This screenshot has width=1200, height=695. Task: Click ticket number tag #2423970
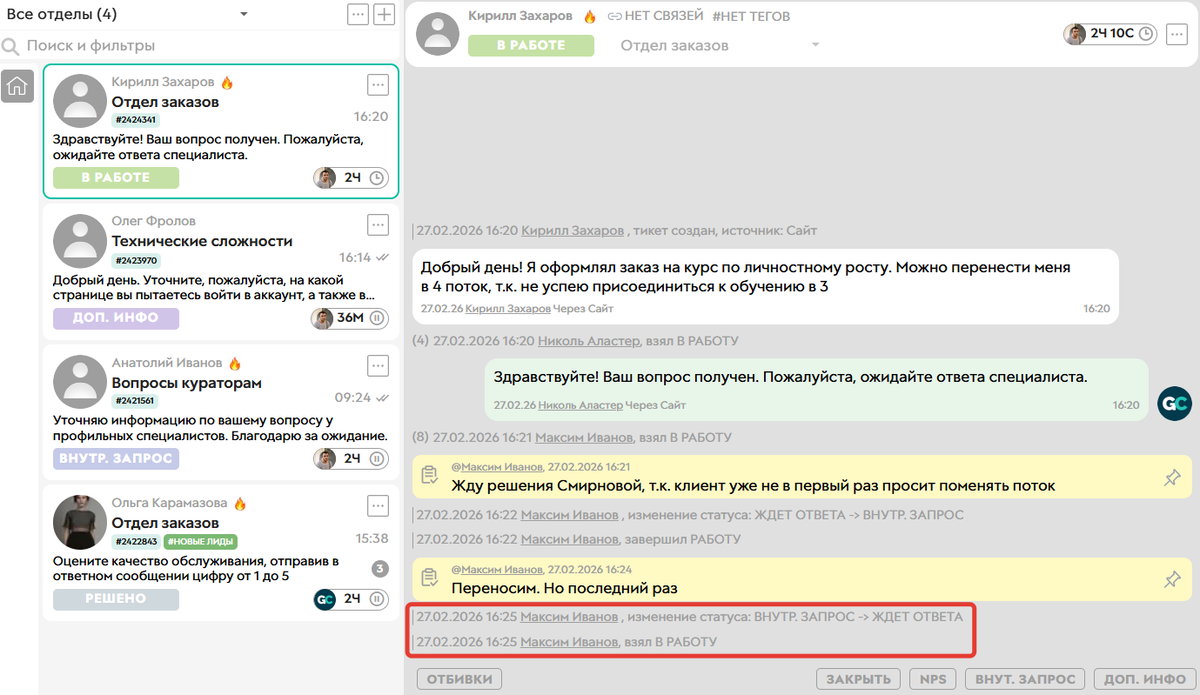(x=135, y=261)
